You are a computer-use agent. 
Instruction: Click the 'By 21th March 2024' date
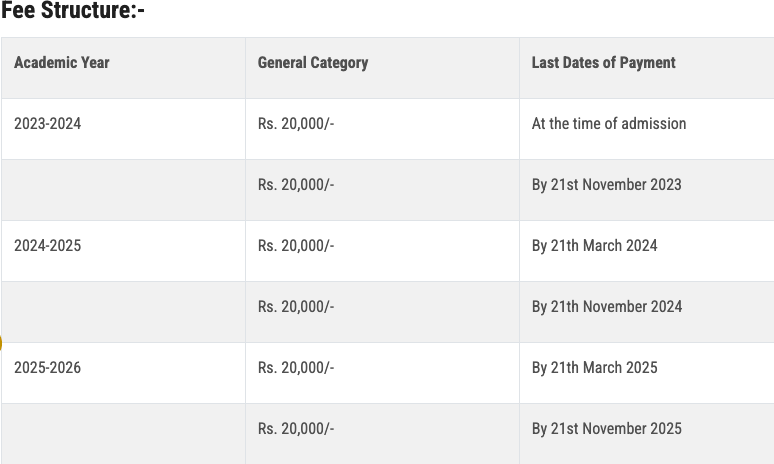click(595, 246)
